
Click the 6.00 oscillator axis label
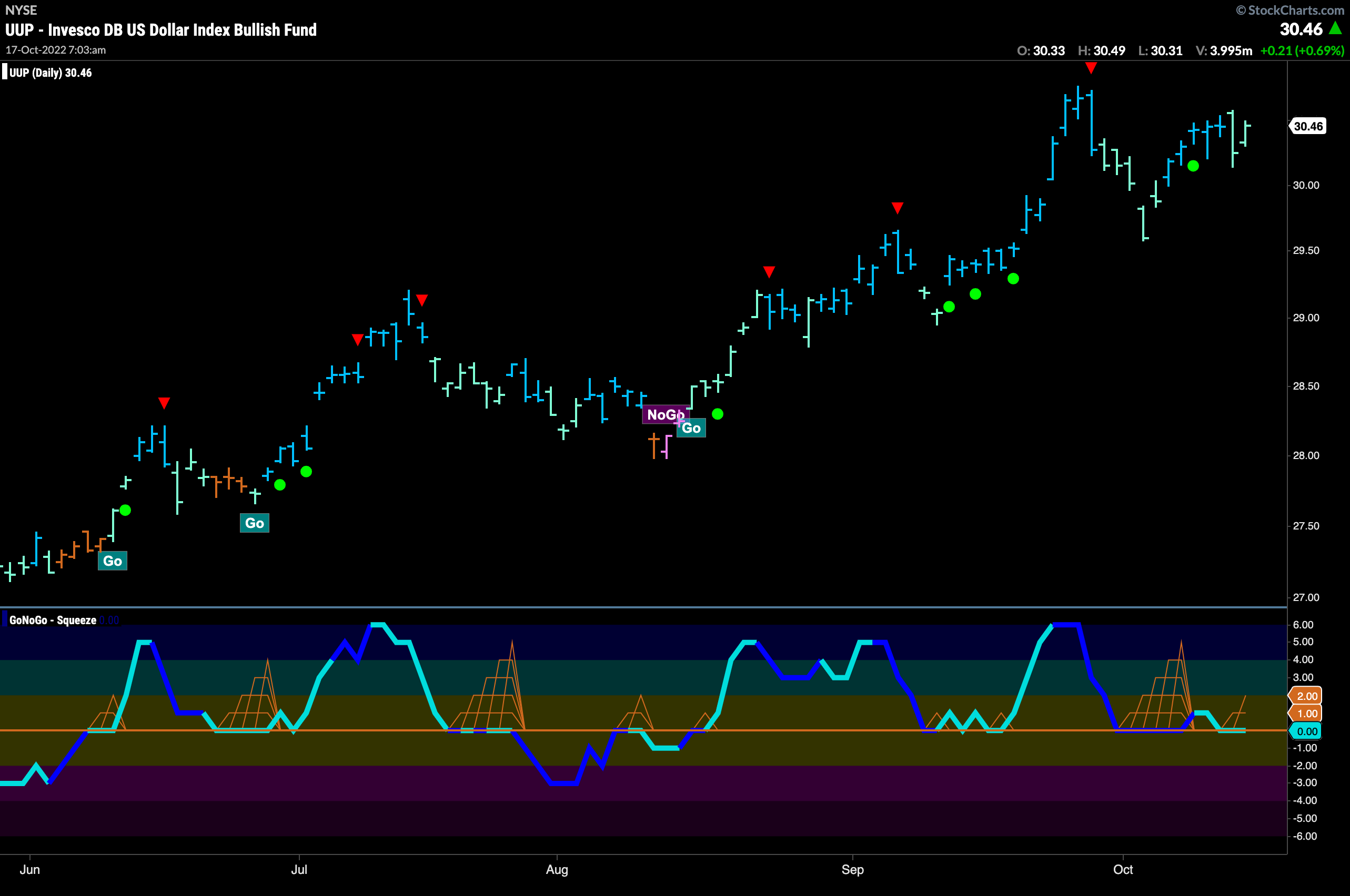[x=1303, y=625]
